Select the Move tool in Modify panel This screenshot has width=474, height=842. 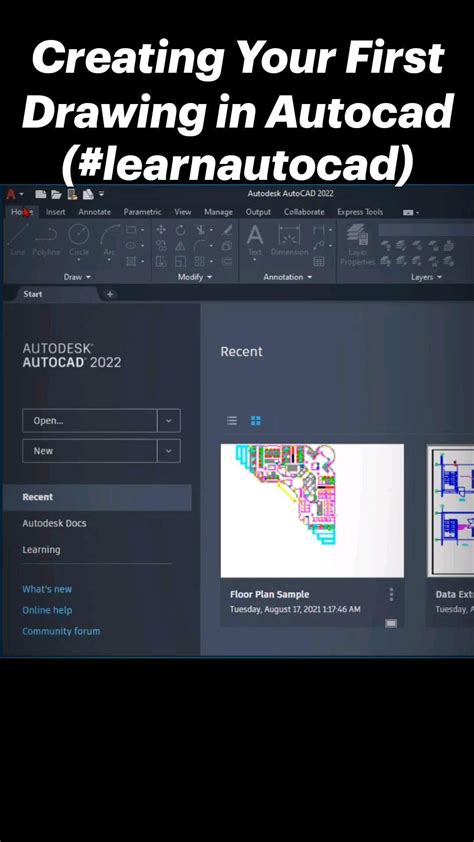(x=161, y=230)
